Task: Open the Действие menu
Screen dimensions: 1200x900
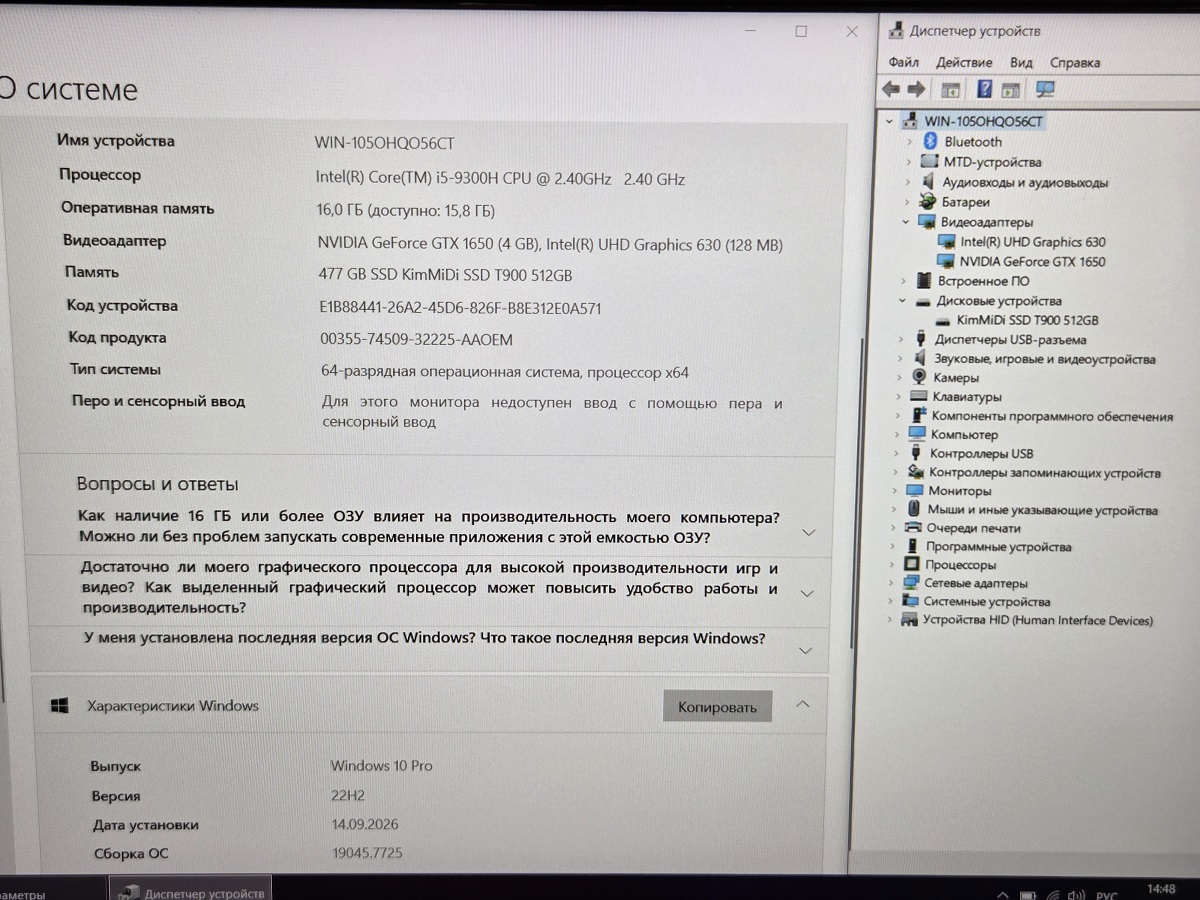Action: tap(964, 62)
